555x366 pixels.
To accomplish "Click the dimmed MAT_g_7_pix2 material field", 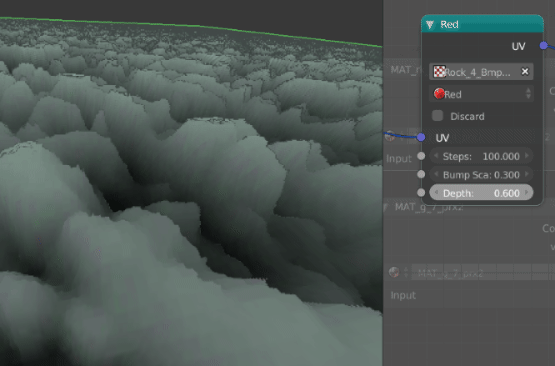I will point(482,273).
